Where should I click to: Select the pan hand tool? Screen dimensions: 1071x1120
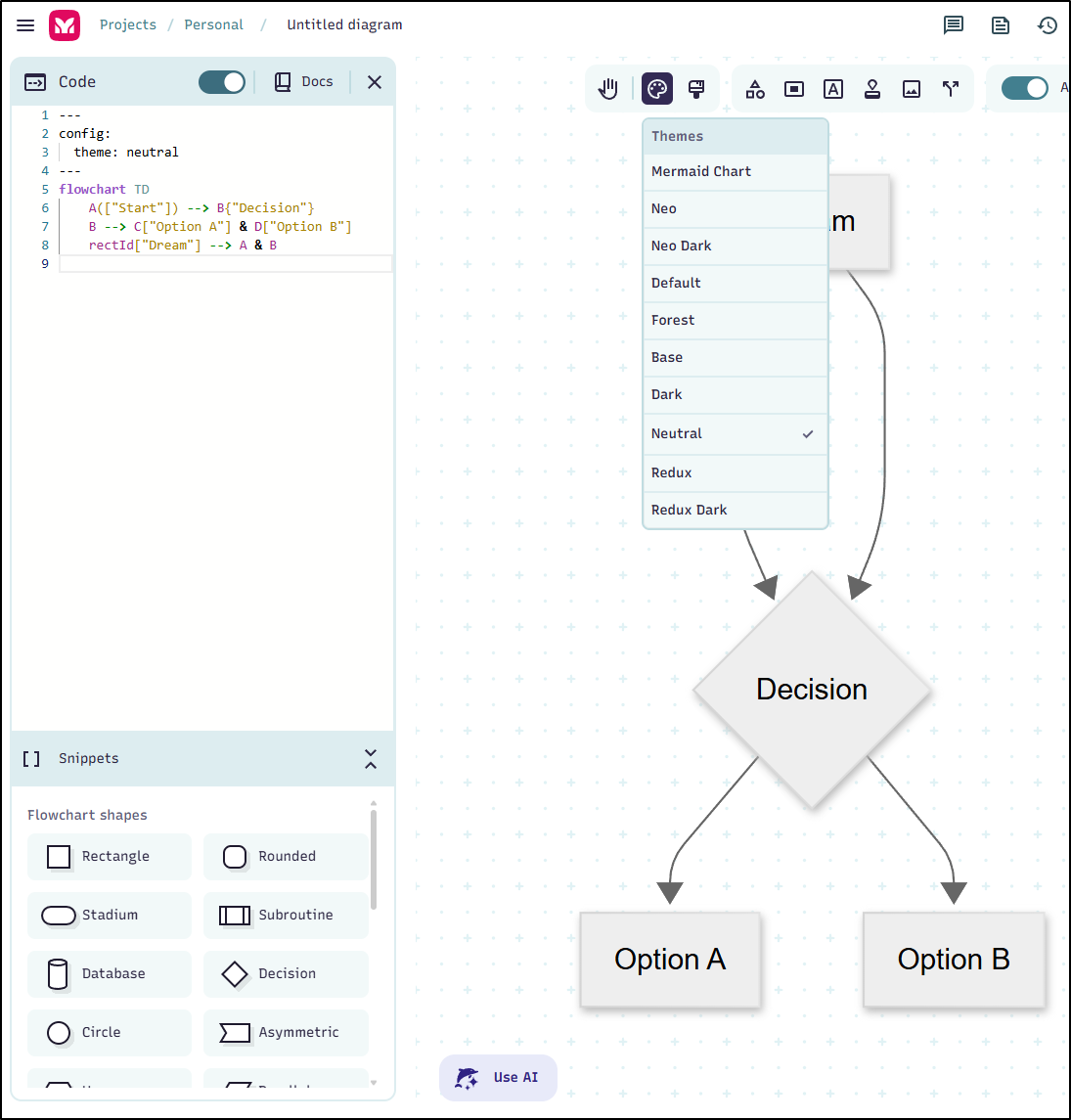pyautogui.click(x=608, y=89)
